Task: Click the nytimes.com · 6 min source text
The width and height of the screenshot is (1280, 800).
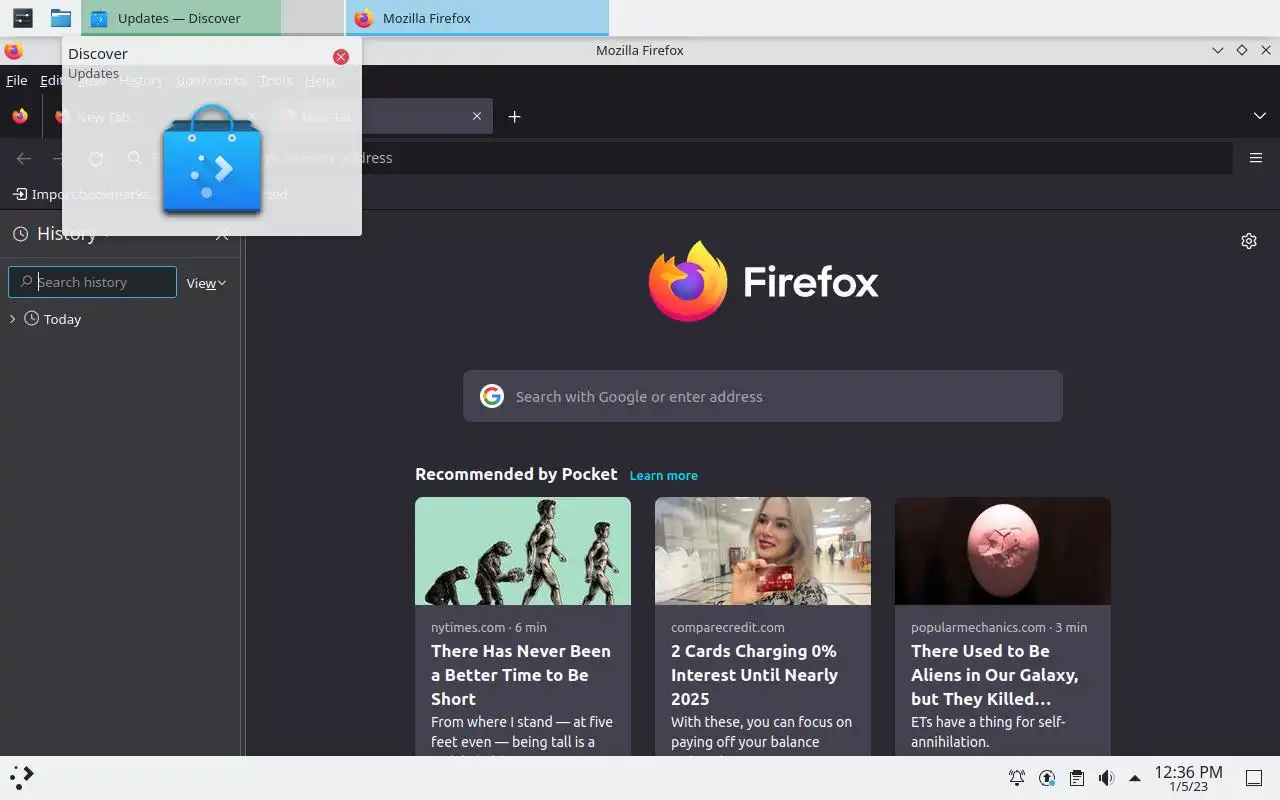Action: pyautogui.click(x=489, y=627)
